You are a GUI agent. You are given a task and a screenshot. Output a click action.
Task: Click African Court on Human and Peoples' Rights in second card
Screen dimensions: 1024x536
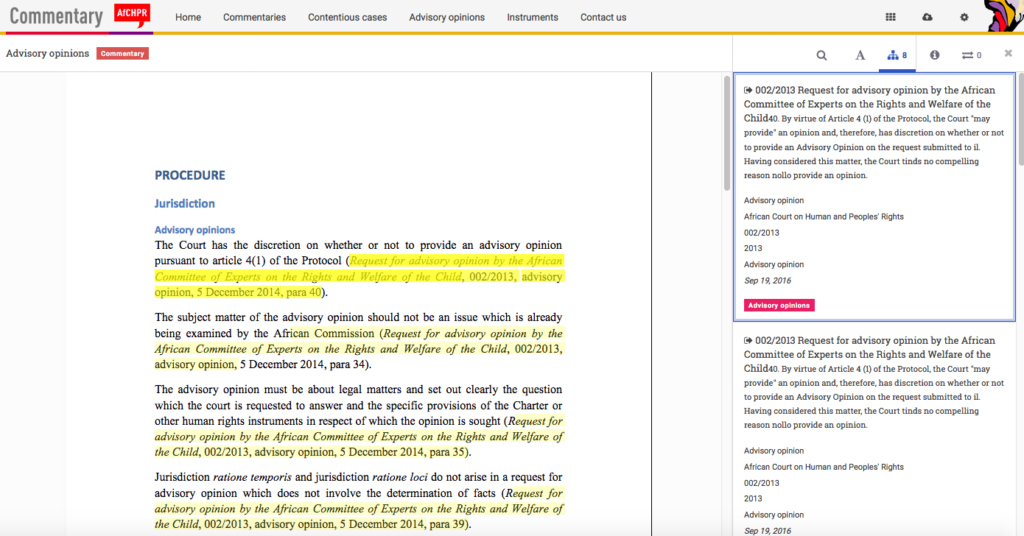[824, 467]
